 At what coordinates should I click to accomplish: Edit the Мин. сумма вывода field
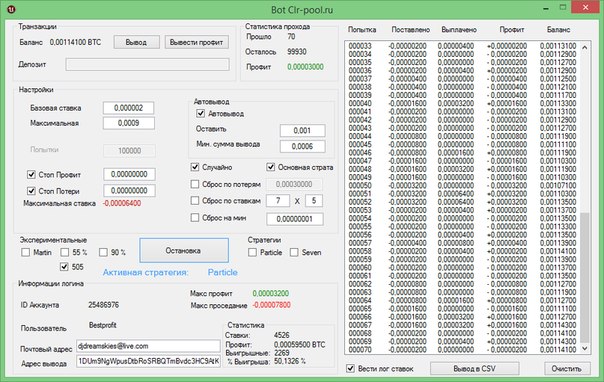pyautogui.click(x=302, y=146)
